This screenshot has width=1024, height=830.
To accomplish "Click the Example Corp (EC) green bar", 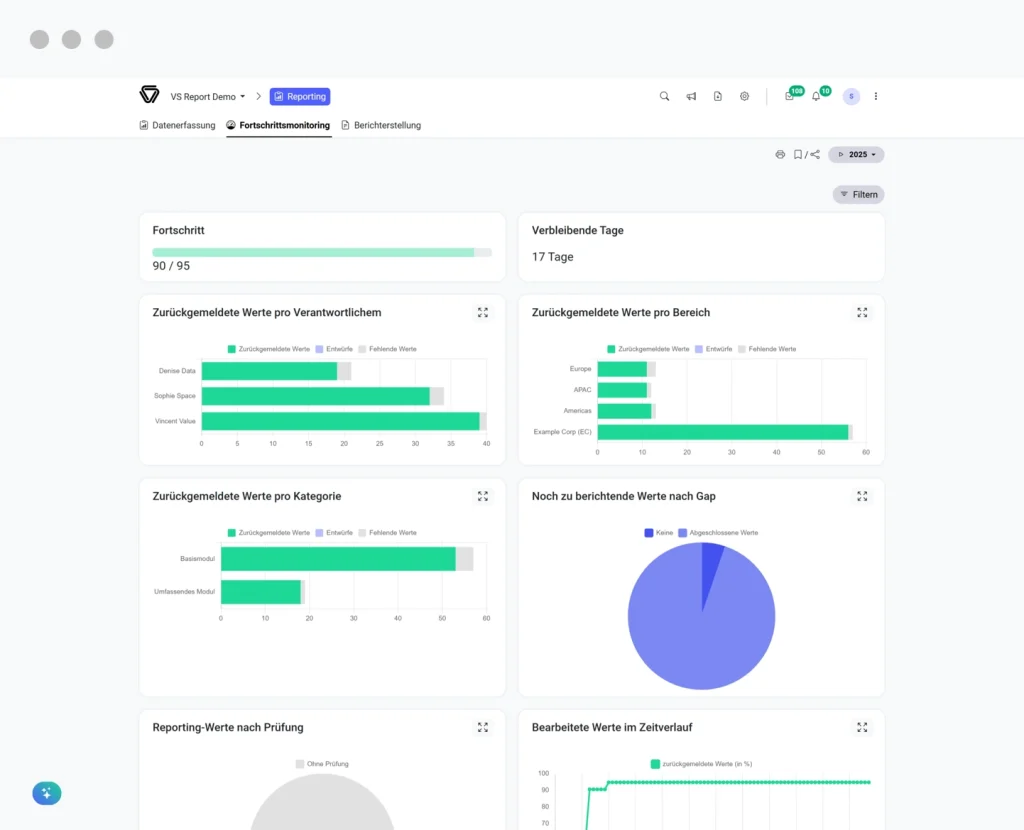I will click(x=723, y=432).
